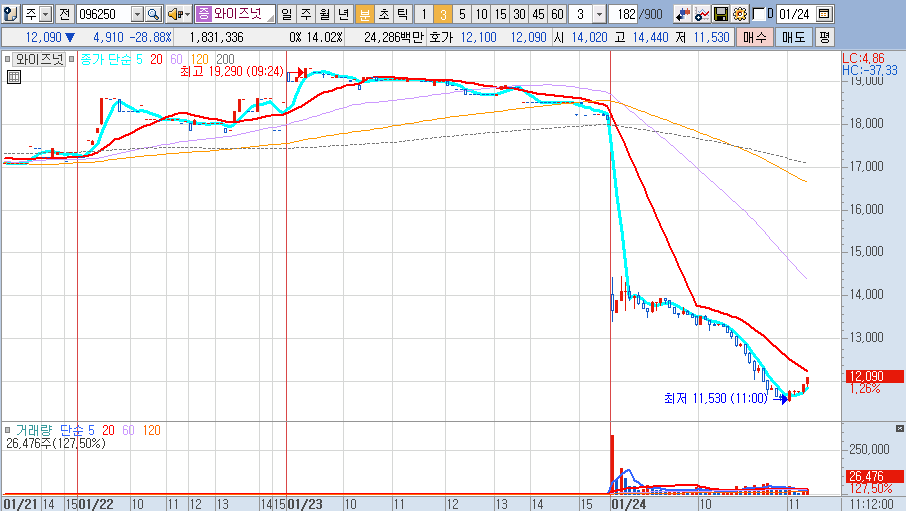Open the candle compare chart icon

tap(682, 14)
